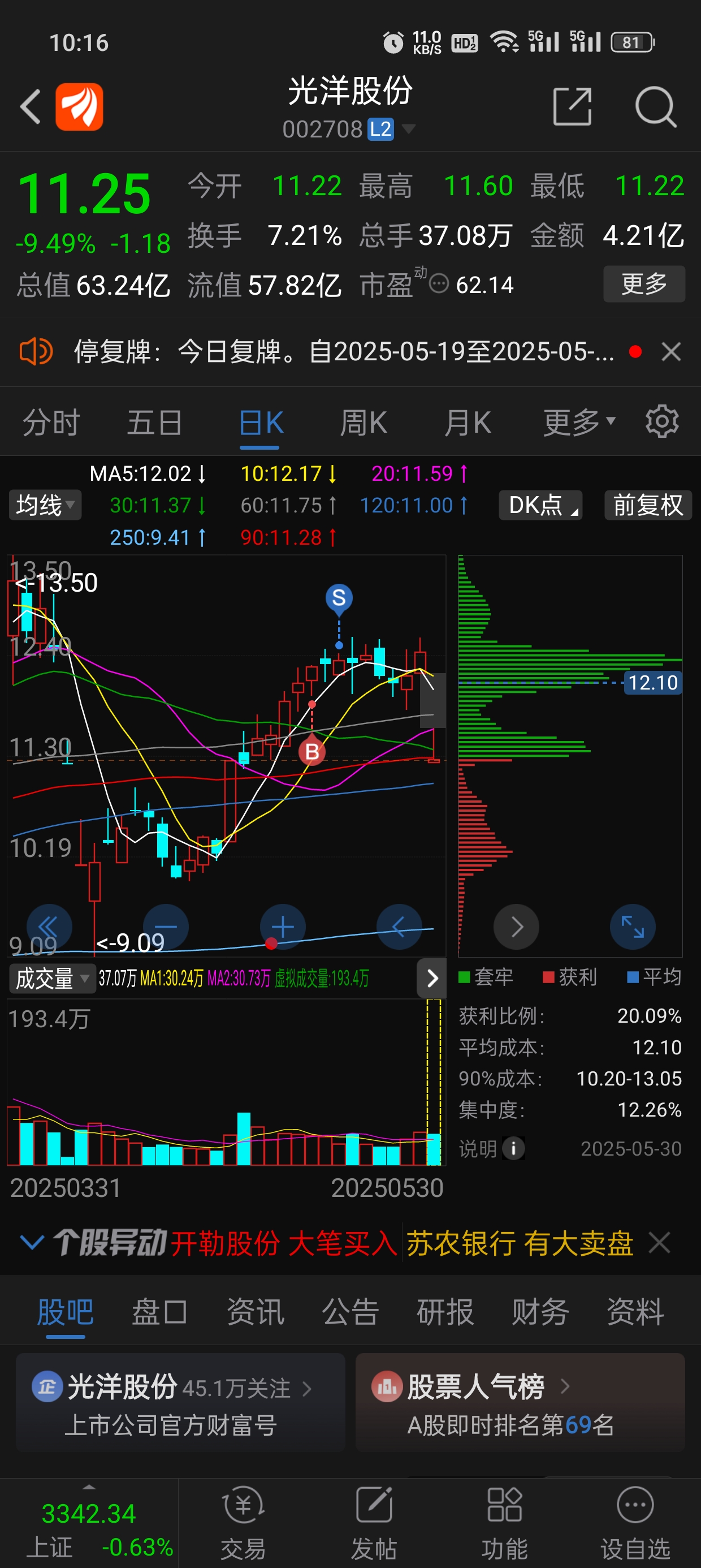Tap the red B buy marker
The height and width of the screenshot is (1568, 701).
click(311, 751)
